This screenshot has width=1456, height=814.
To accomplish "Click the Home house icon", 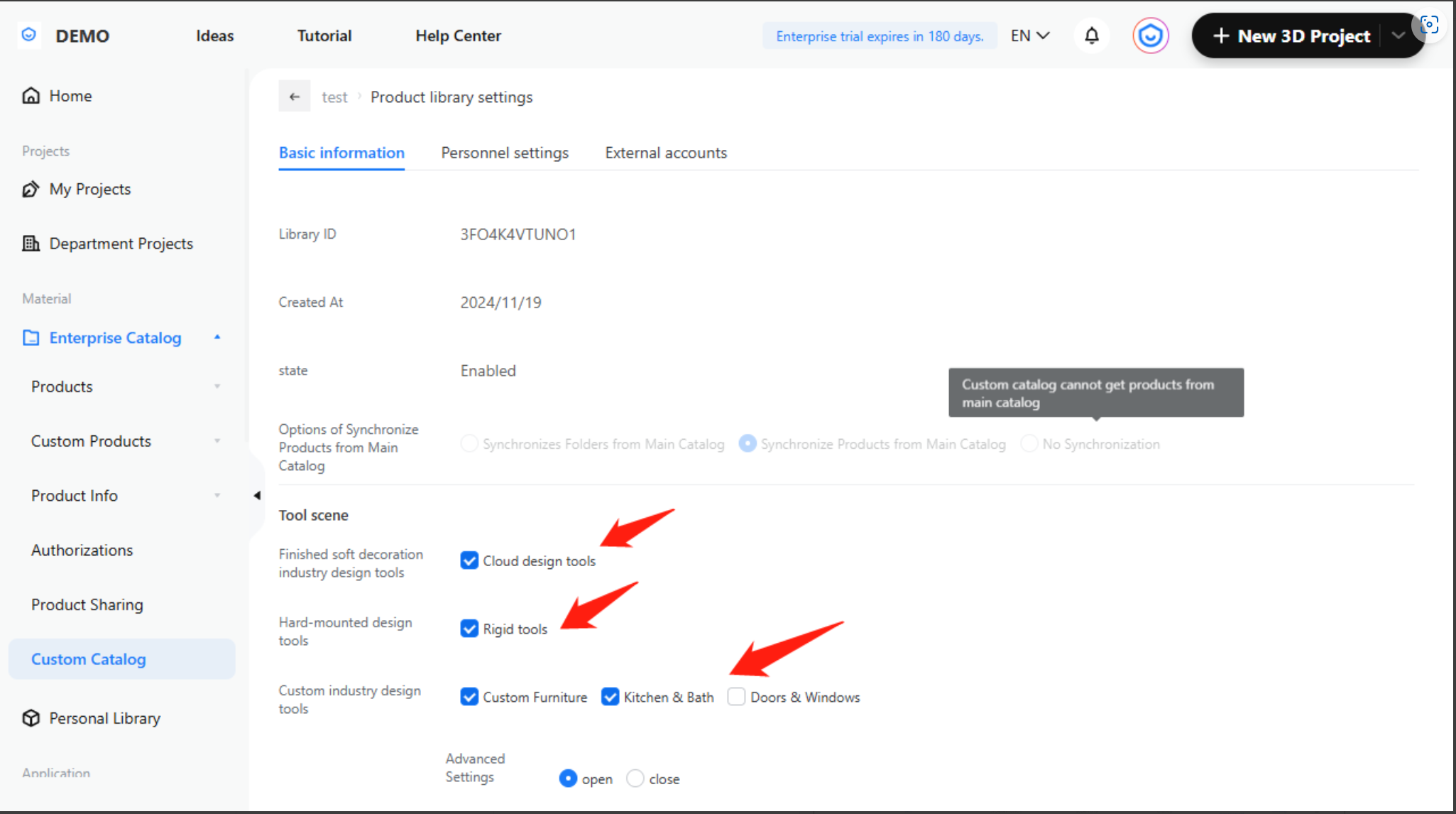I will [31, 96].
